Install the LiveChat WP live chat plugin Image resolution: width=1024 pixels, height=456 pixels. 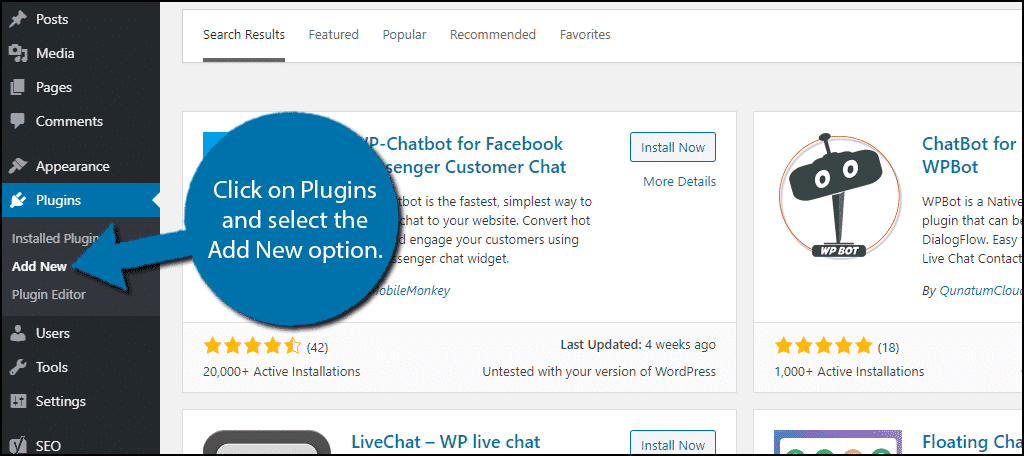(673, 445)
